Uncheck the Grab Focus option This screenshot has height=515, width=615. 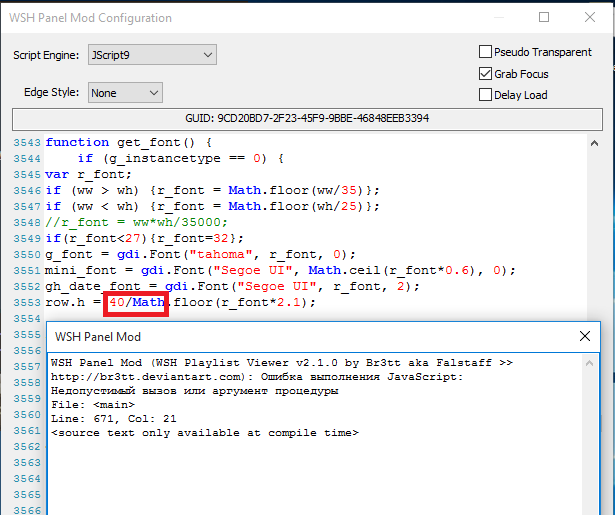[x=486, y=74]
